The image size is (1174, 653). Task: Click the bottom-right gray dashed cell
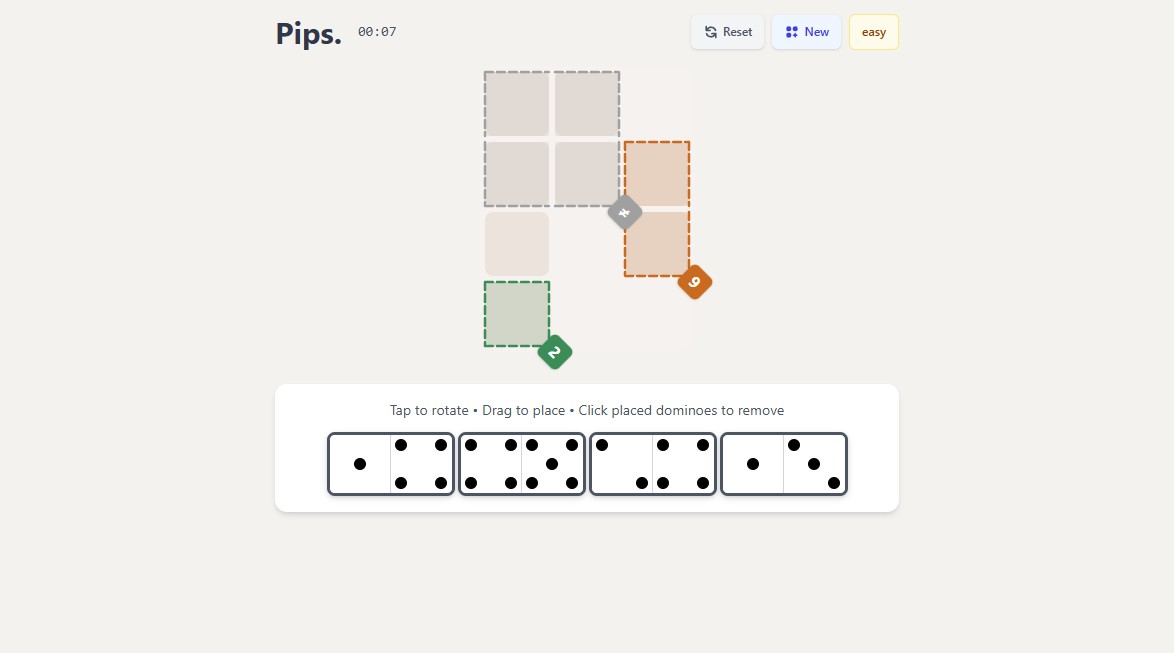pyautogui.click(x=586, y=174)
